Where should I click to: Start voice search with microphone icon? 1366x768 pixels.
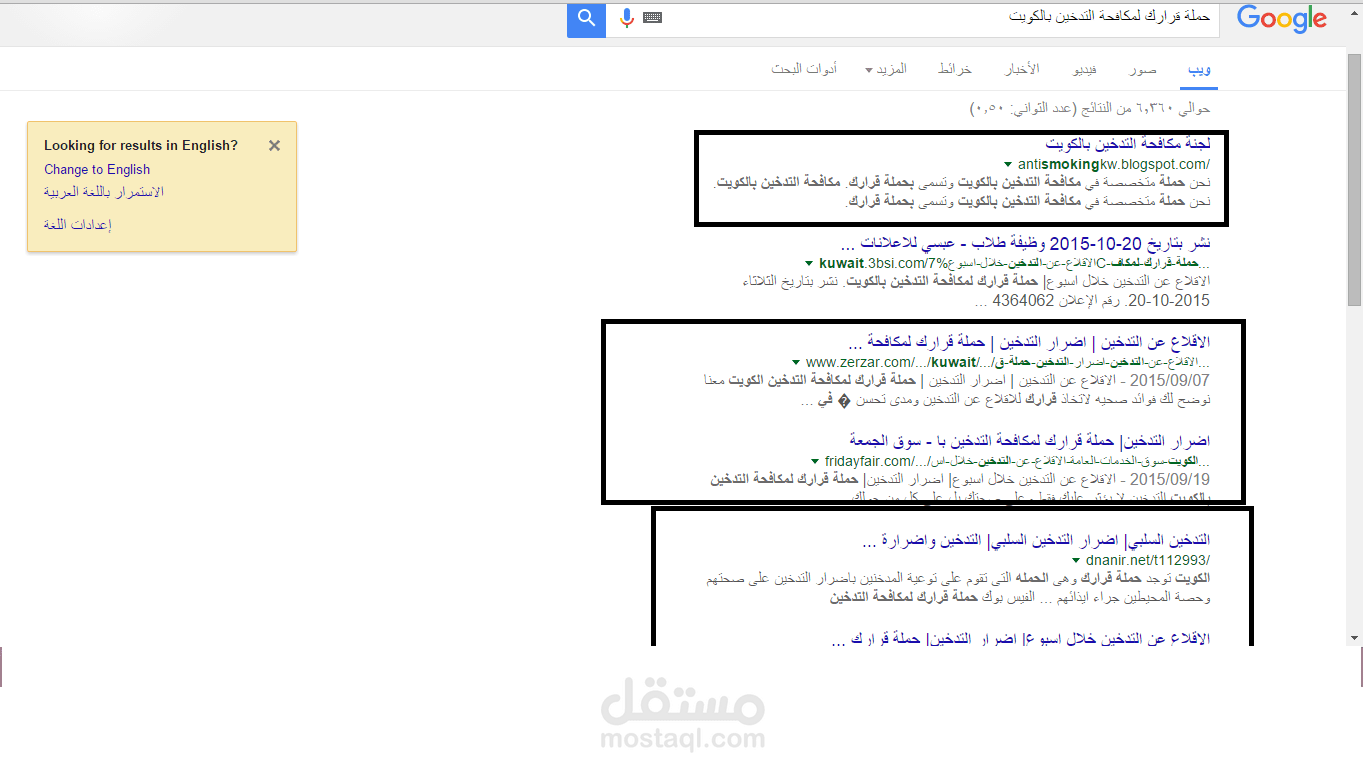(627, 18)
